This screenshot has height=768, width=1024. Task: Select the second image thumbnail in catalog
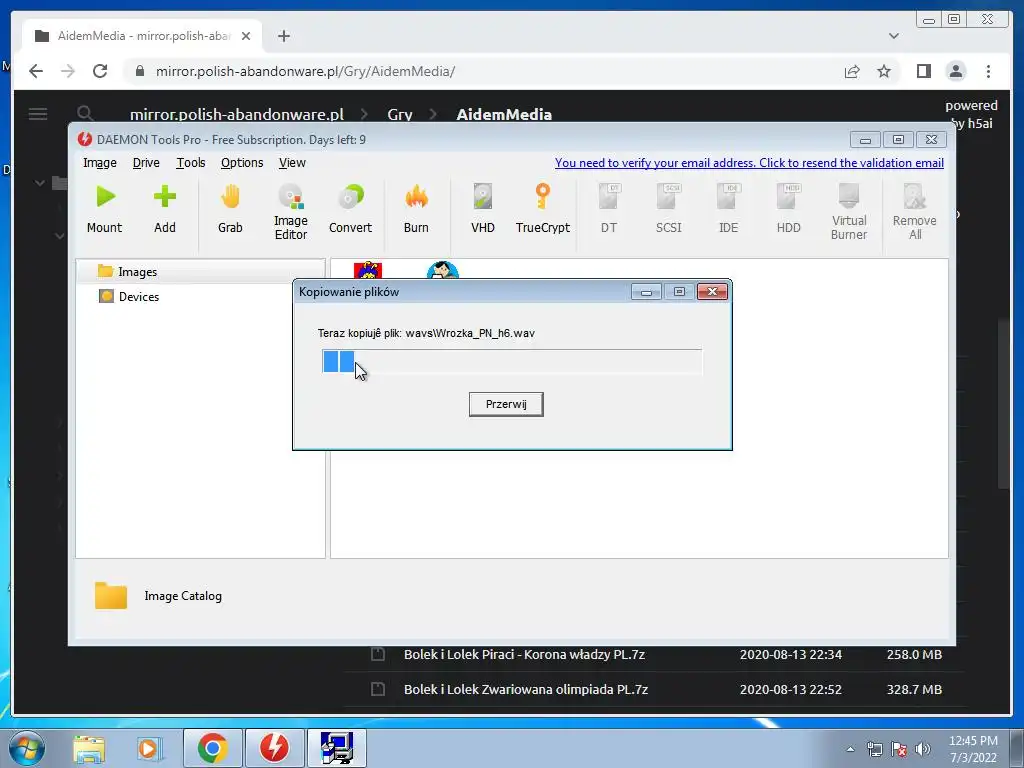tap(443, 270)
